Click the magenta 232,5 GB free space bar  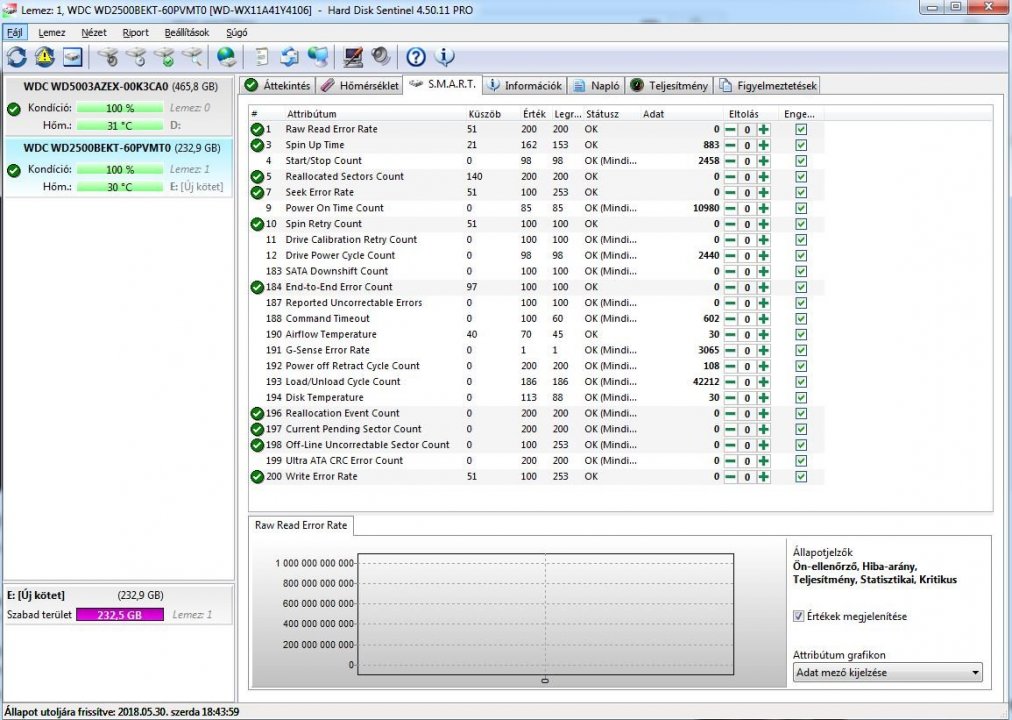click(120, 615)
